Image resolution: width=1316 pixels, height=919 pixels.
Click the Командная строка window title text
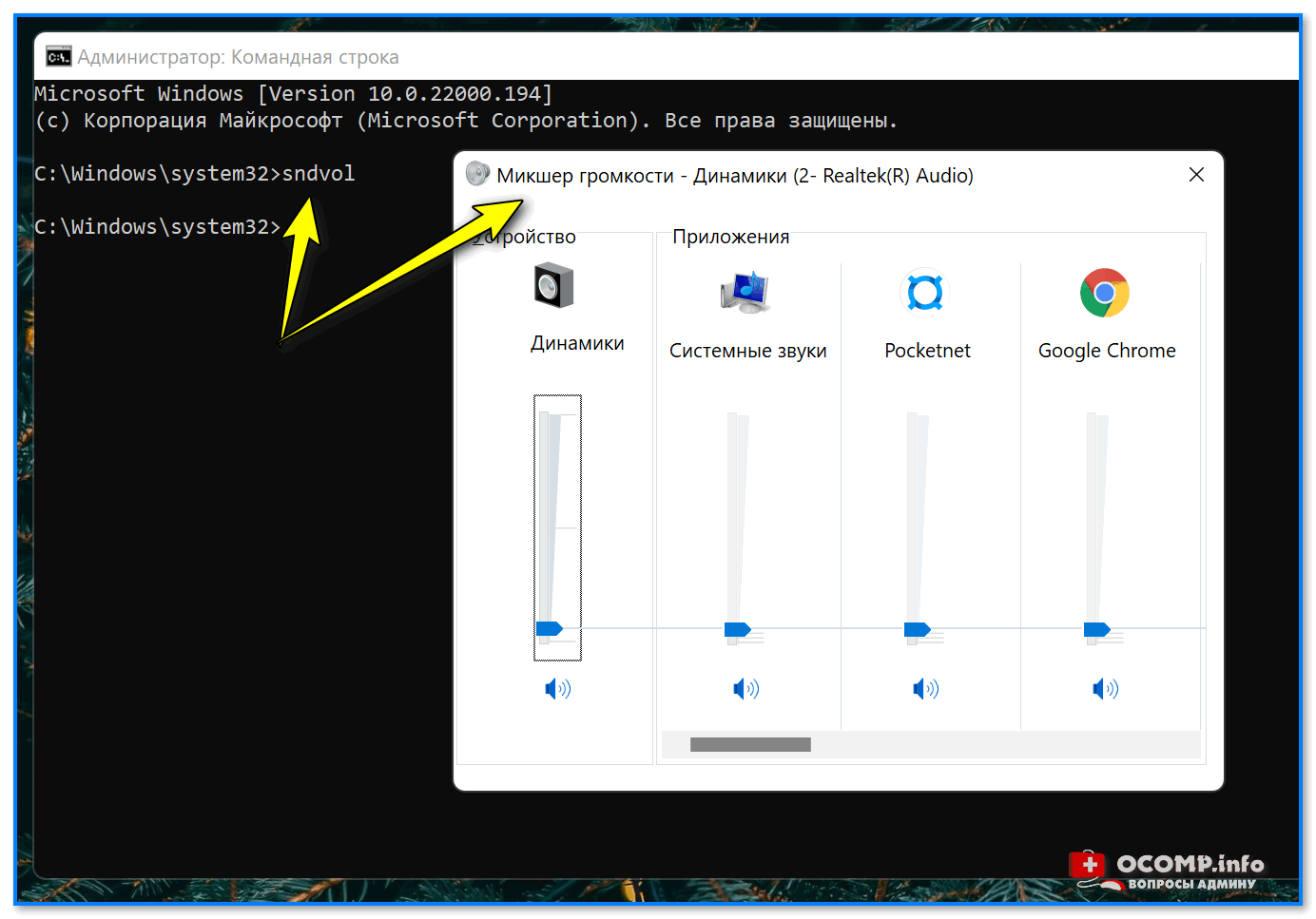(x=238, y=57)
